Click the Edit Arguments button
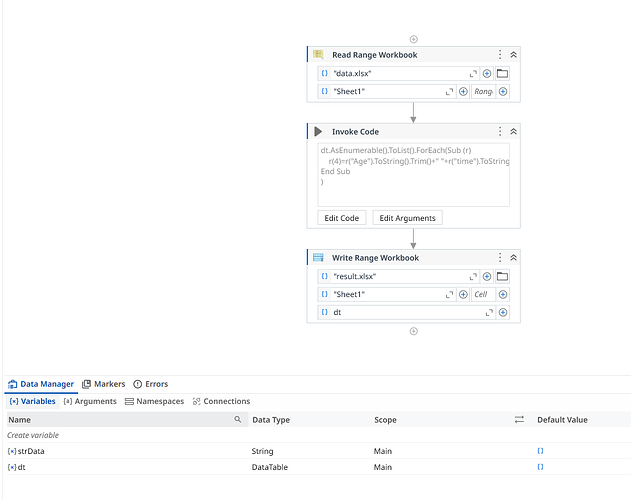 pyautogui.click(x=407, y=218)
